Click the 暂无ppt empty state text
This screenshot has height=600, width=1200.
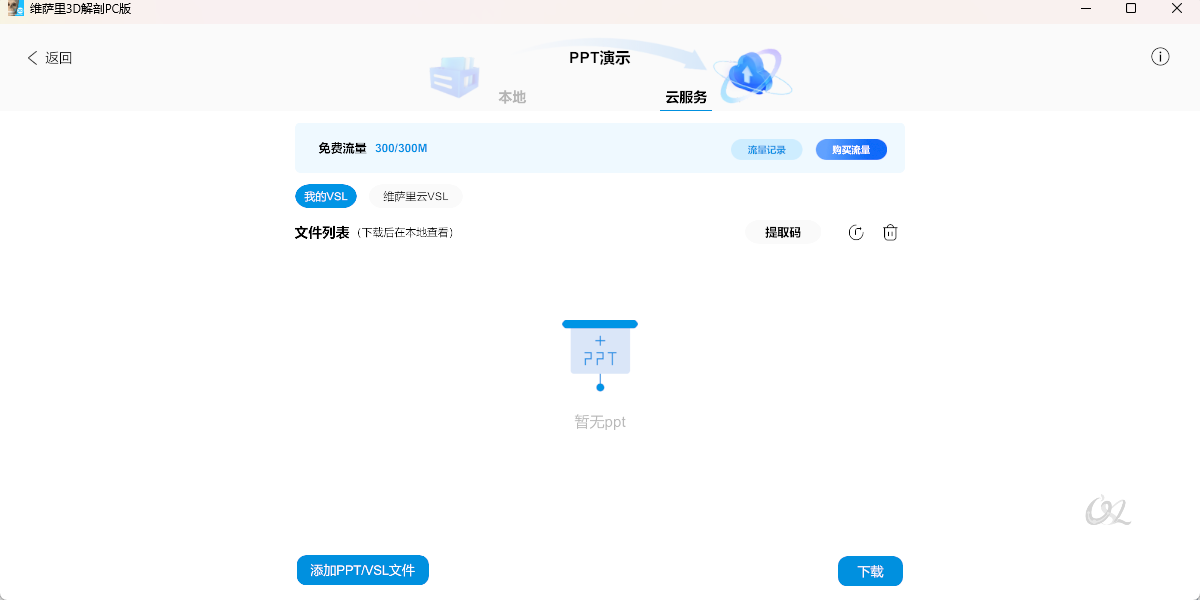600,421
